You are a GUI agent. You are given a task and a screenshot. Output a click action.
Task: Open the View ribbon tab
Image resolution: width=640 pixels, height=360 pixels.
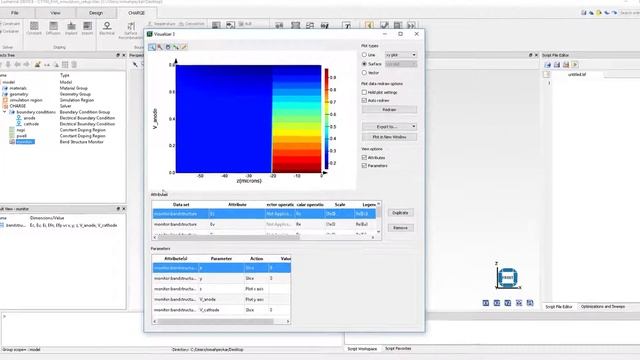tap(55, 13)
